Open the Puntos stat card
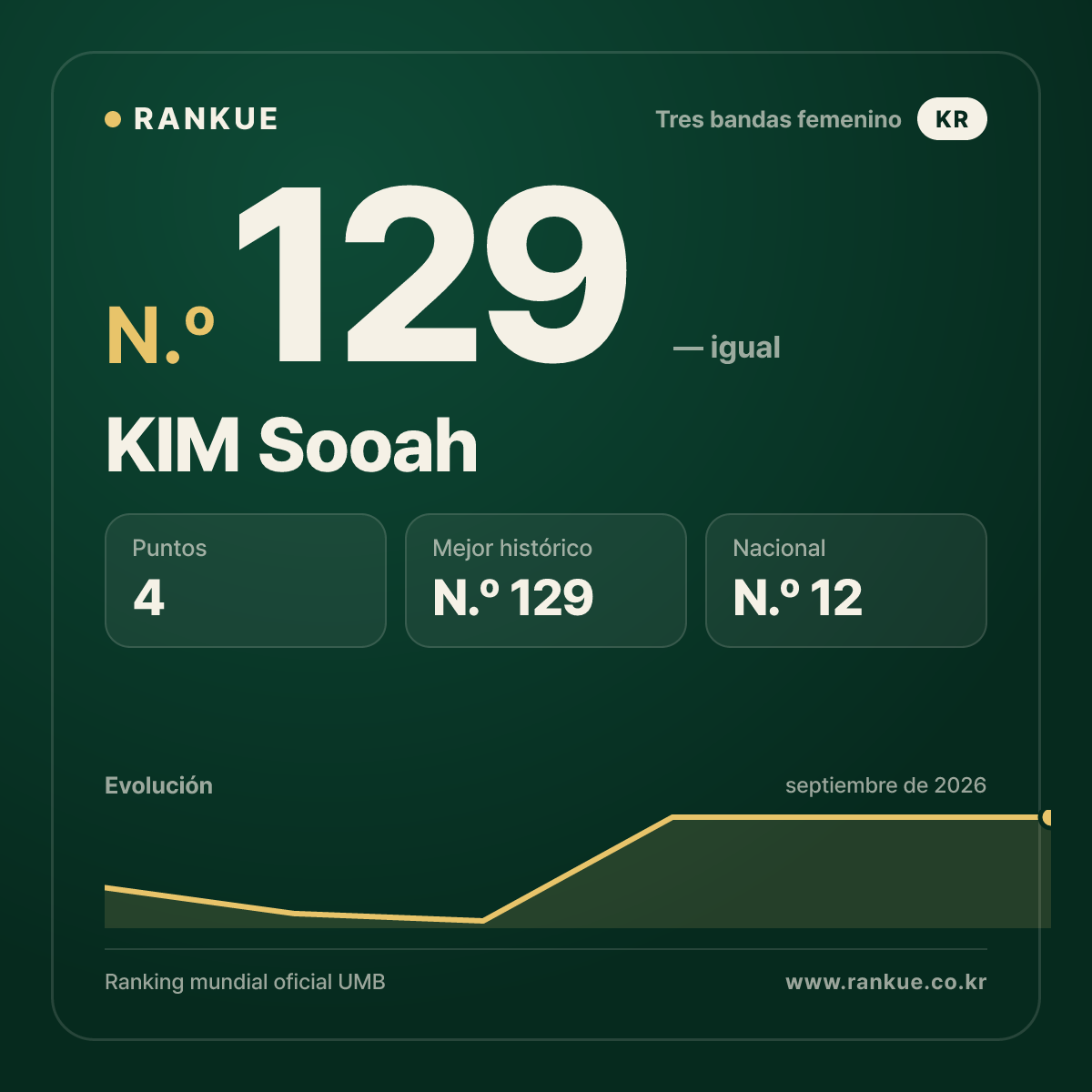The height and width of the screenshot is (1092, 1092). click(246, 581)
